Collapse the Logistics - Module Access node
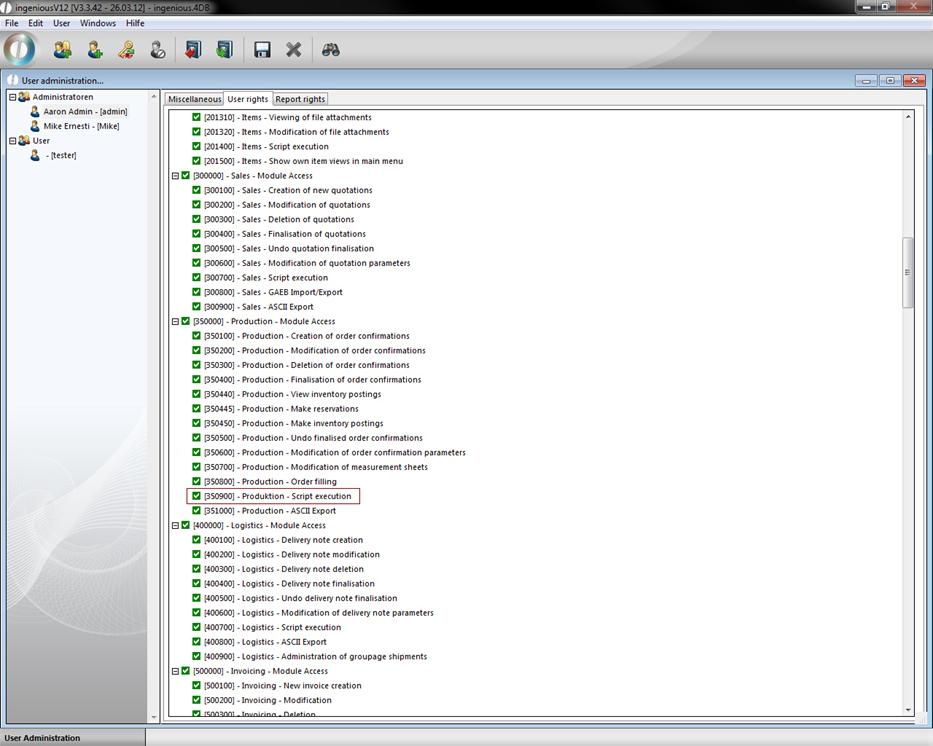The image size is (933, 746). 175,525
